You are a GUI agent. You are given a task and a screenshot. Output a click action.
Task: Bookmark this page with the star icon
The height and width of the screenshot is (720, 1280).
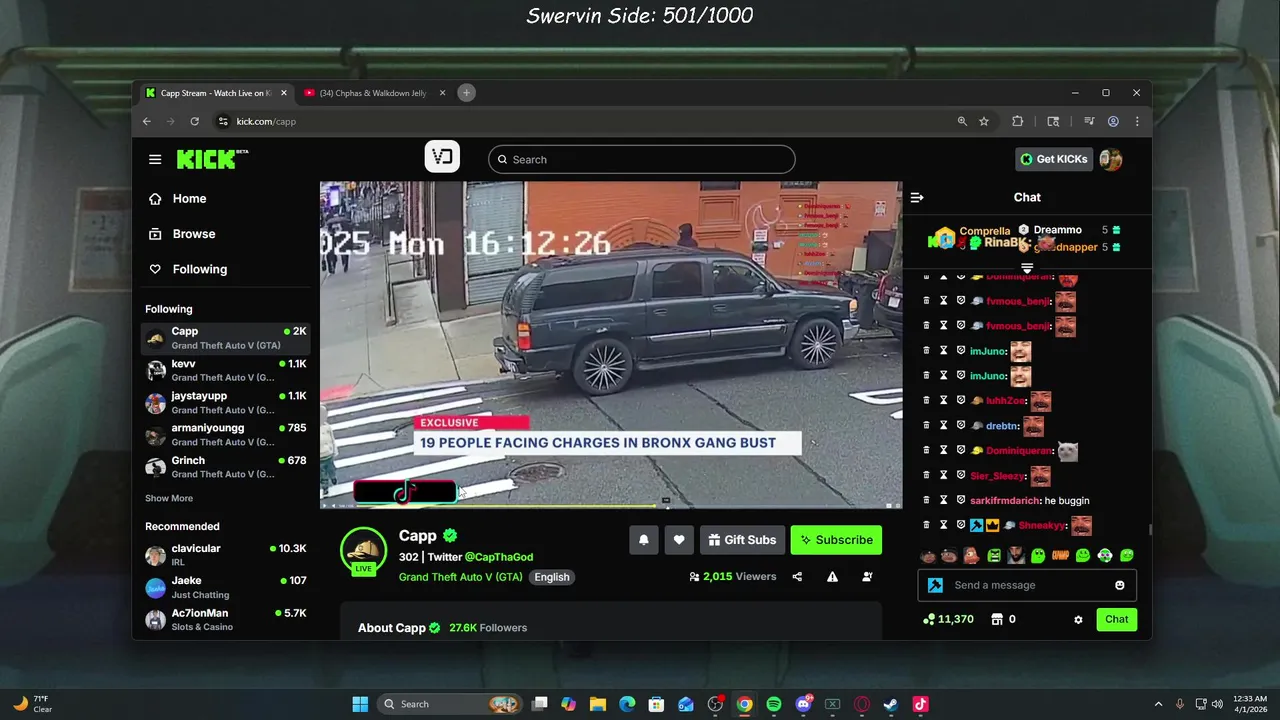[984, 121]
